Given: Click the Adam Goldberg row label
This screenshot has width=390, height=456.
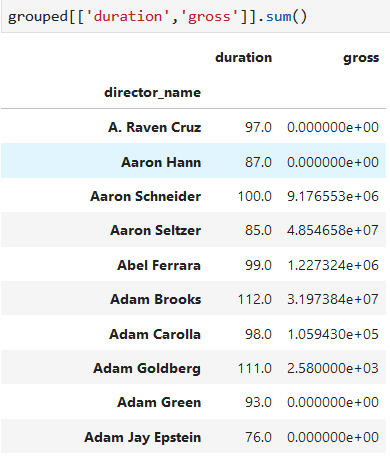Looking at the screenshot, I should pos(147,368).
